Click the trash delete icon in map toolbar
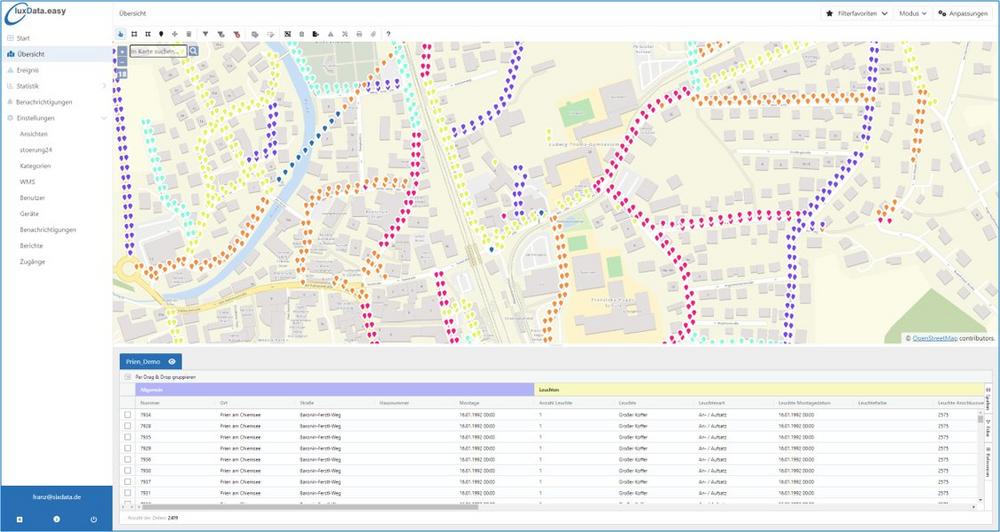 [189, 33]
